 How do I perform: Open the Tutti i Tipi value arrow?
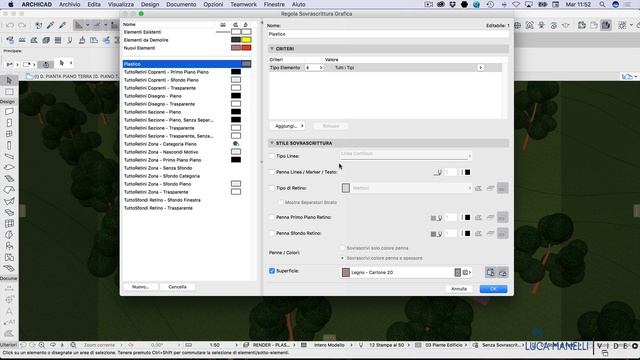tap(480, 68)
